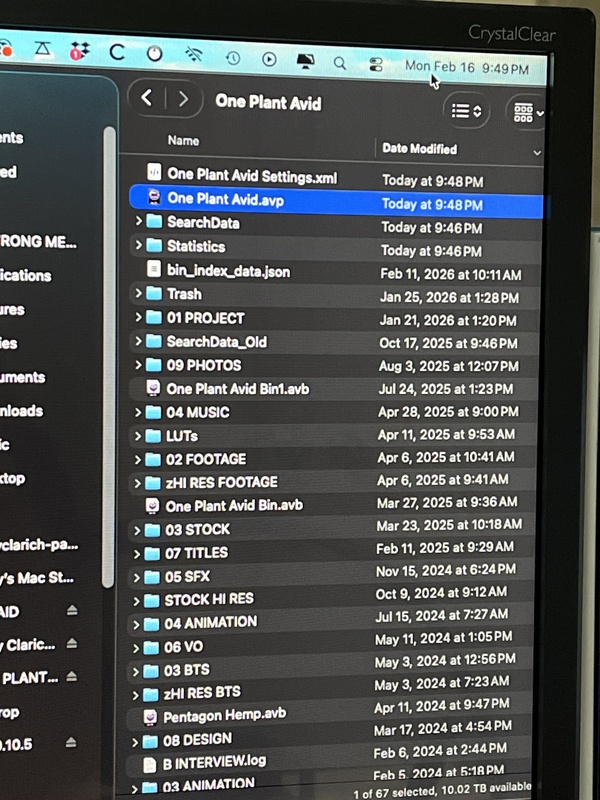600x800 pixels.
Task: Click the One Plant Avid Bin1.avb icon
Action: 153,388
